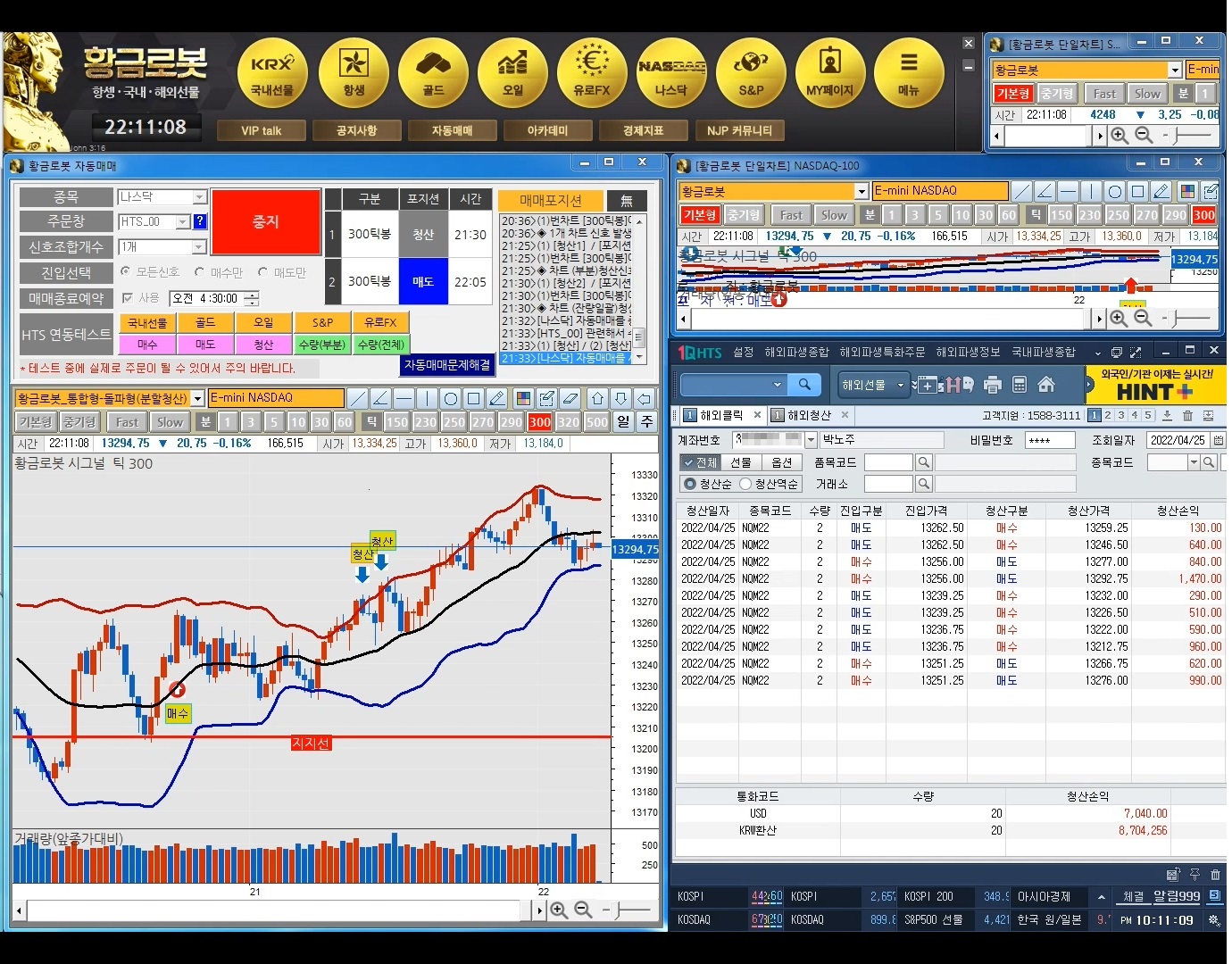Screen dimensions: 1232x964
Task: Select vertical line tool in main chart toolbar
Action: pyautogui.click(x=427, y=398)
